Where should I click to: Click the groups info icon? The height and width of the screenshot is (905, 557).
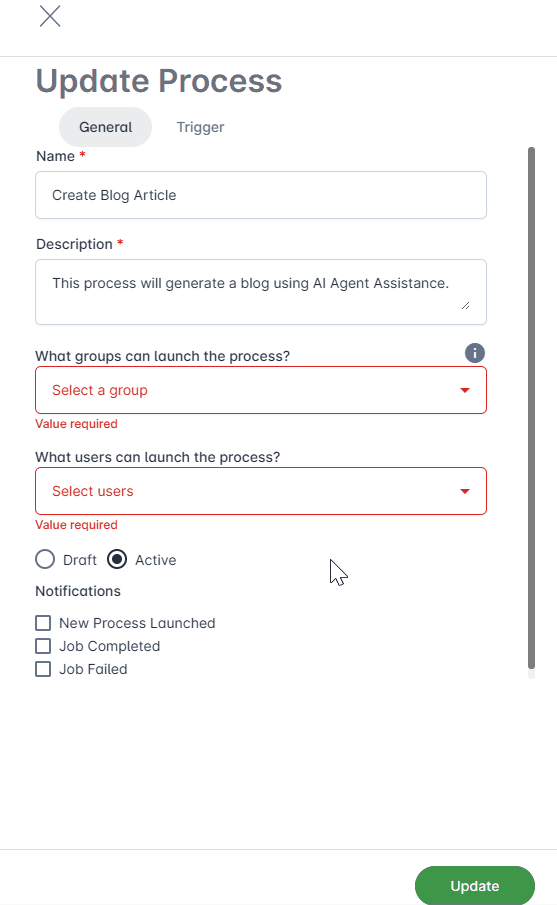pos(475,353)
